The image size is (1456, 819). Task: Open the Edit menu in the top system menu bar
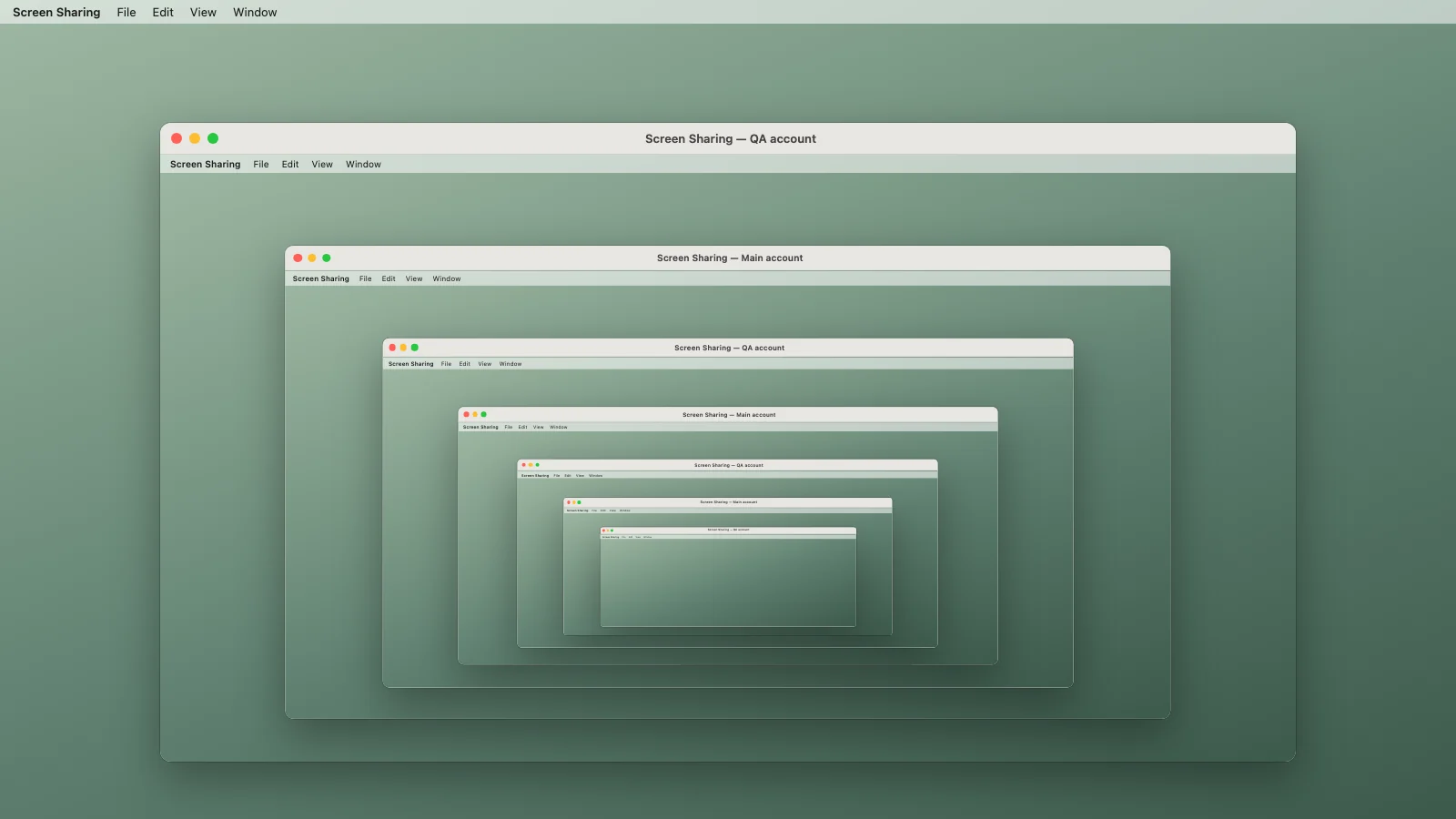coord(163,12)
